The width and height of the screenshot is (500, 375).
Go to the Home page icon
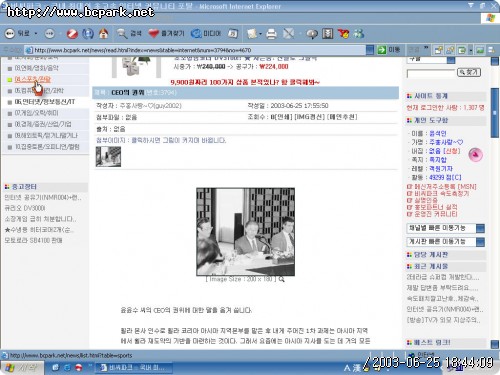[104, 33]
